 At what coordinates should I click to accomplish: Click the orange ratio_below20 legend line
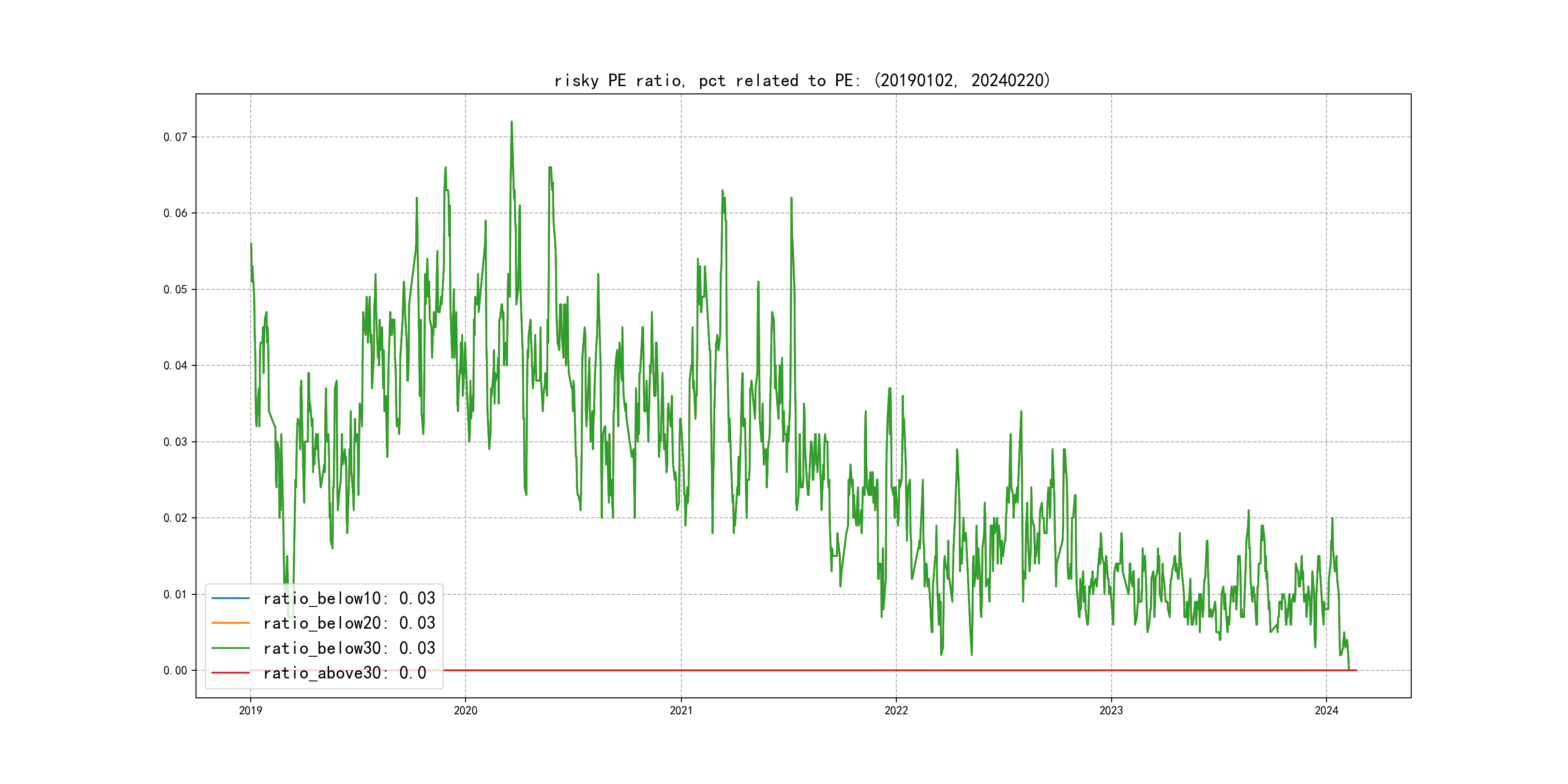pyautogui.click(x=230, y=623)
